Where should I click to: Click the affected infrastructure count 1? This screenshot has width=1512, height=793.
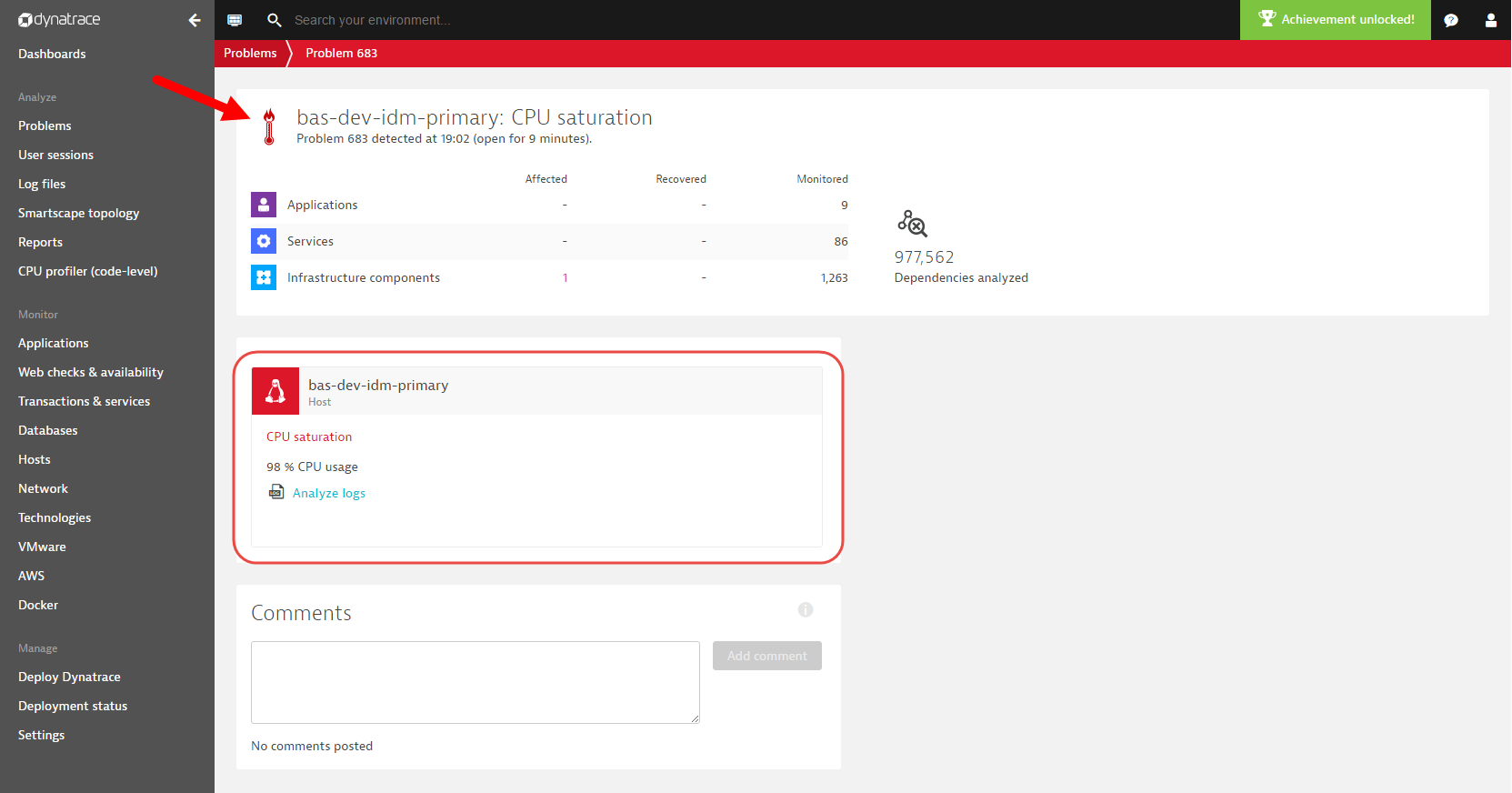point(565,277)
